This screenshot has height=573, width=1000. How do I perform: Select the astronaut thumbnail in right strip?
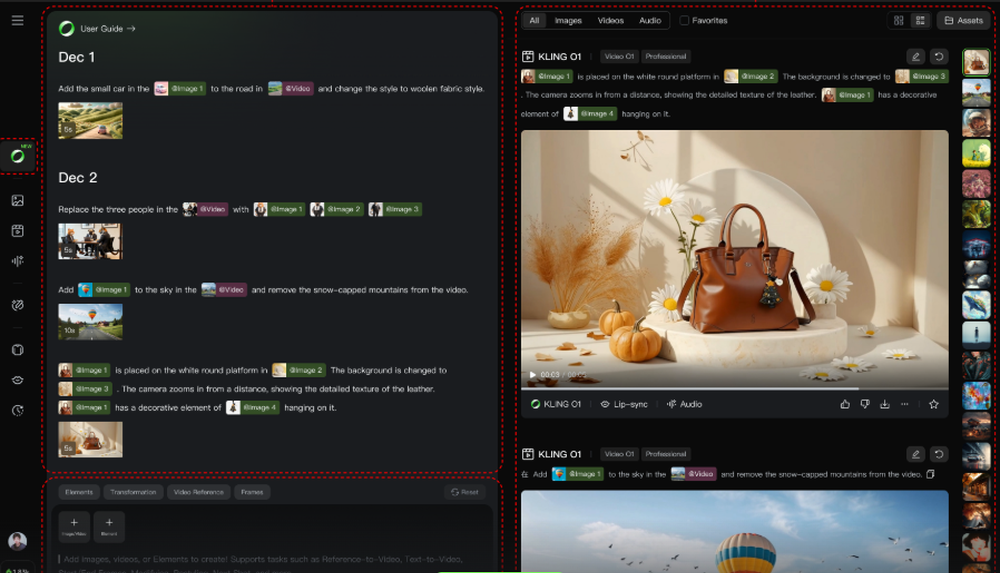click(976, 123)
